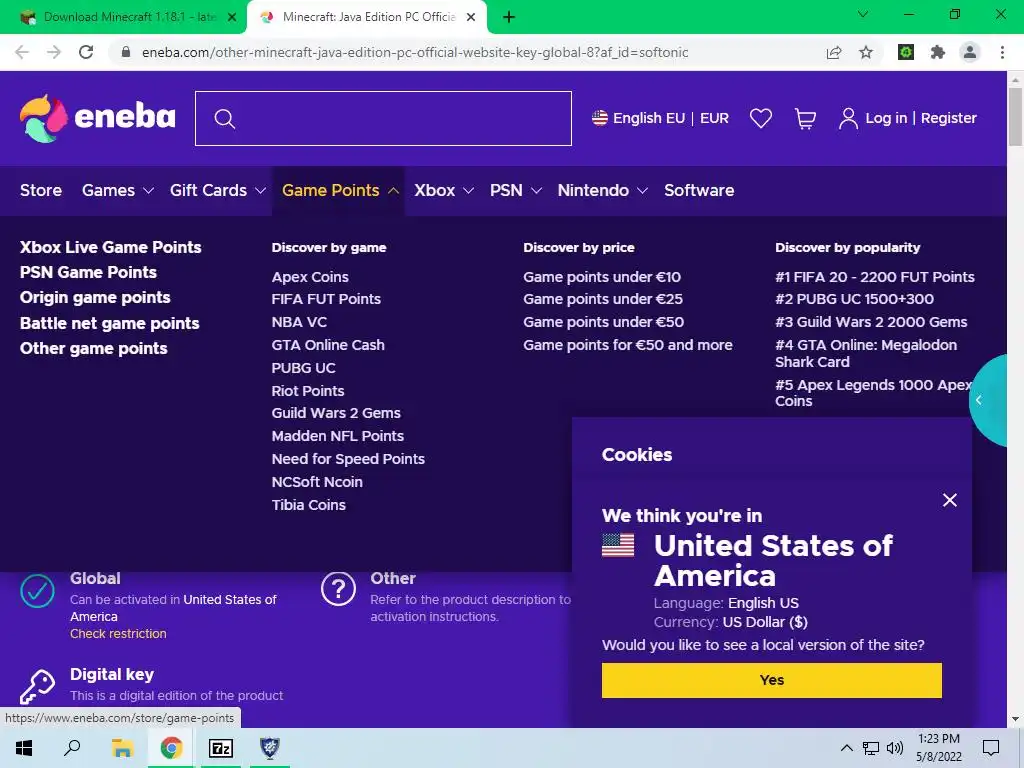Click the Other question mark icon

(x=338, y=589)
